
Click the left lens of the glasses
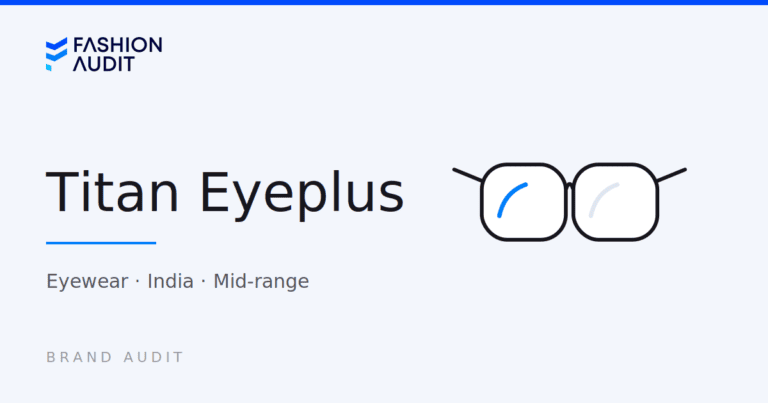(524, 202)
